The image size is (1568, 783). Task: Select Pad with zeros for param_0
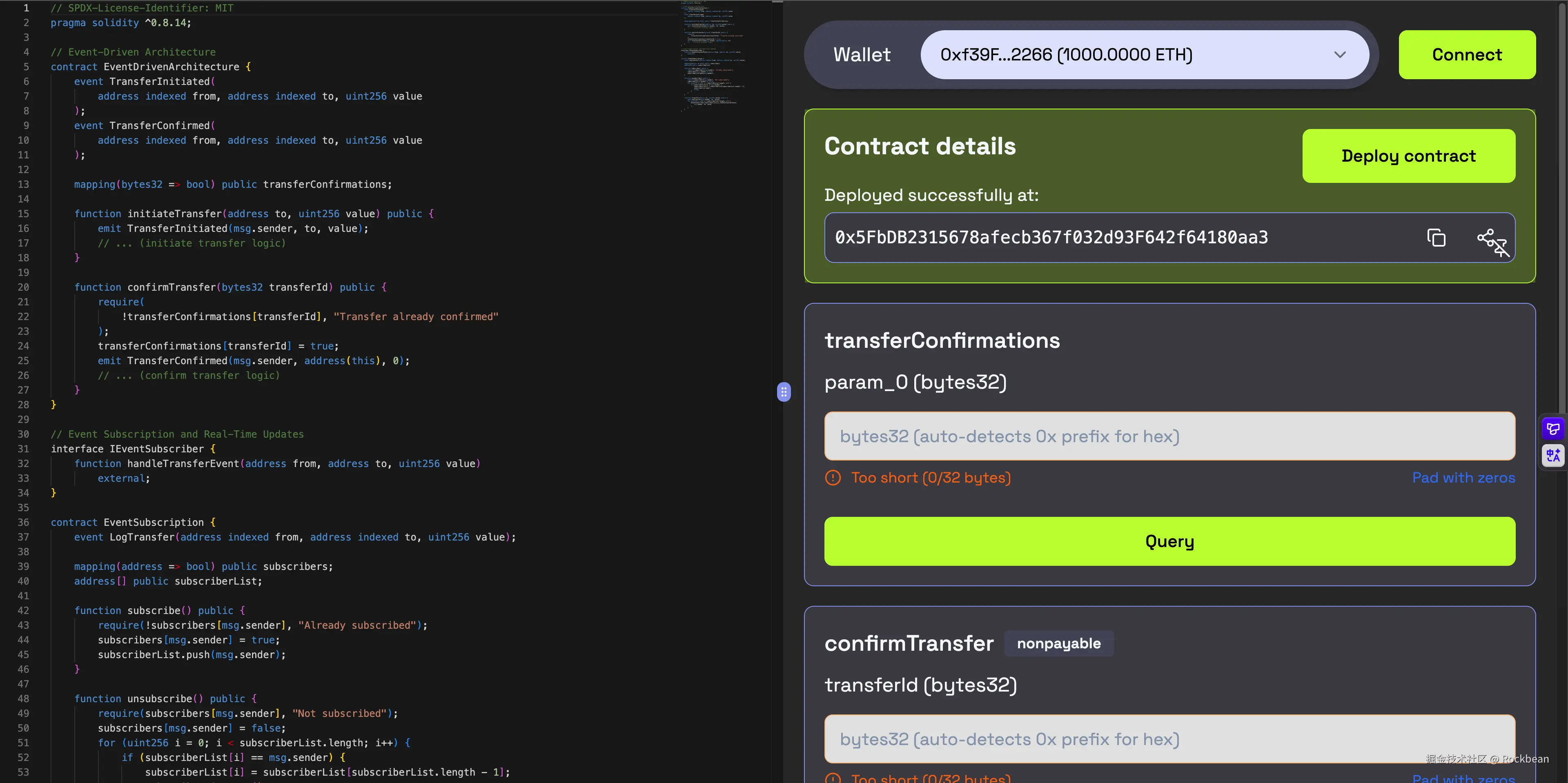1463,478
